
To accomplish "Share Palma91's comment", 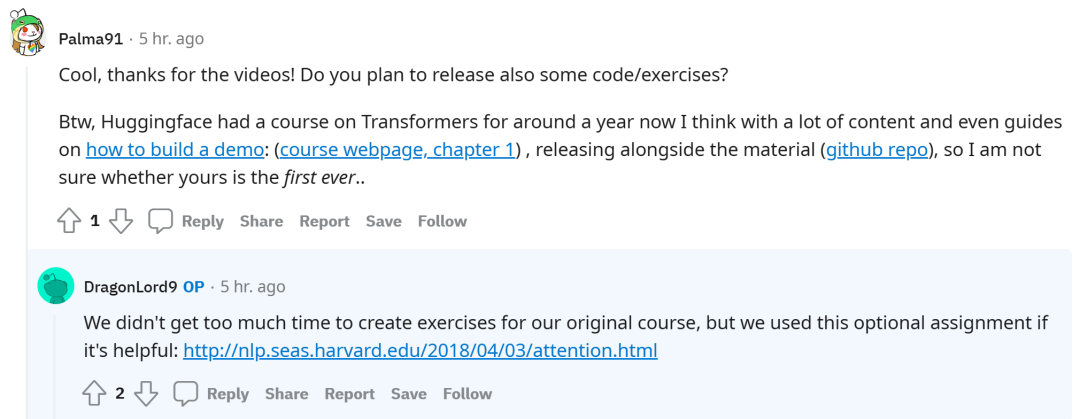I will coord(261,221).
